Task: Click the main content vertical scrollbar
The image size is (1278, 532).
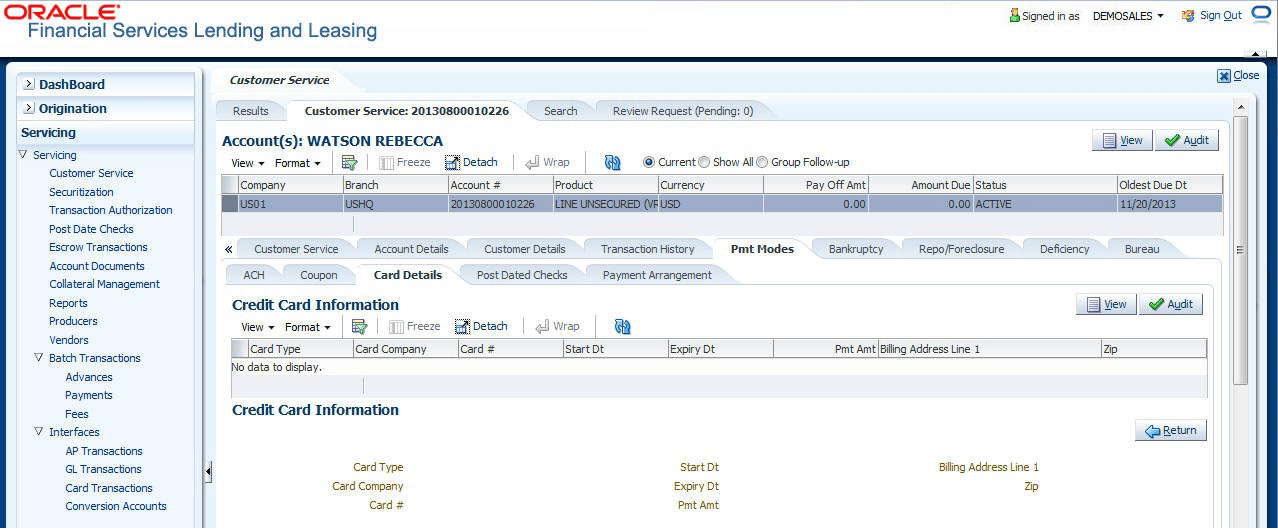Action: click(1240, 250)
